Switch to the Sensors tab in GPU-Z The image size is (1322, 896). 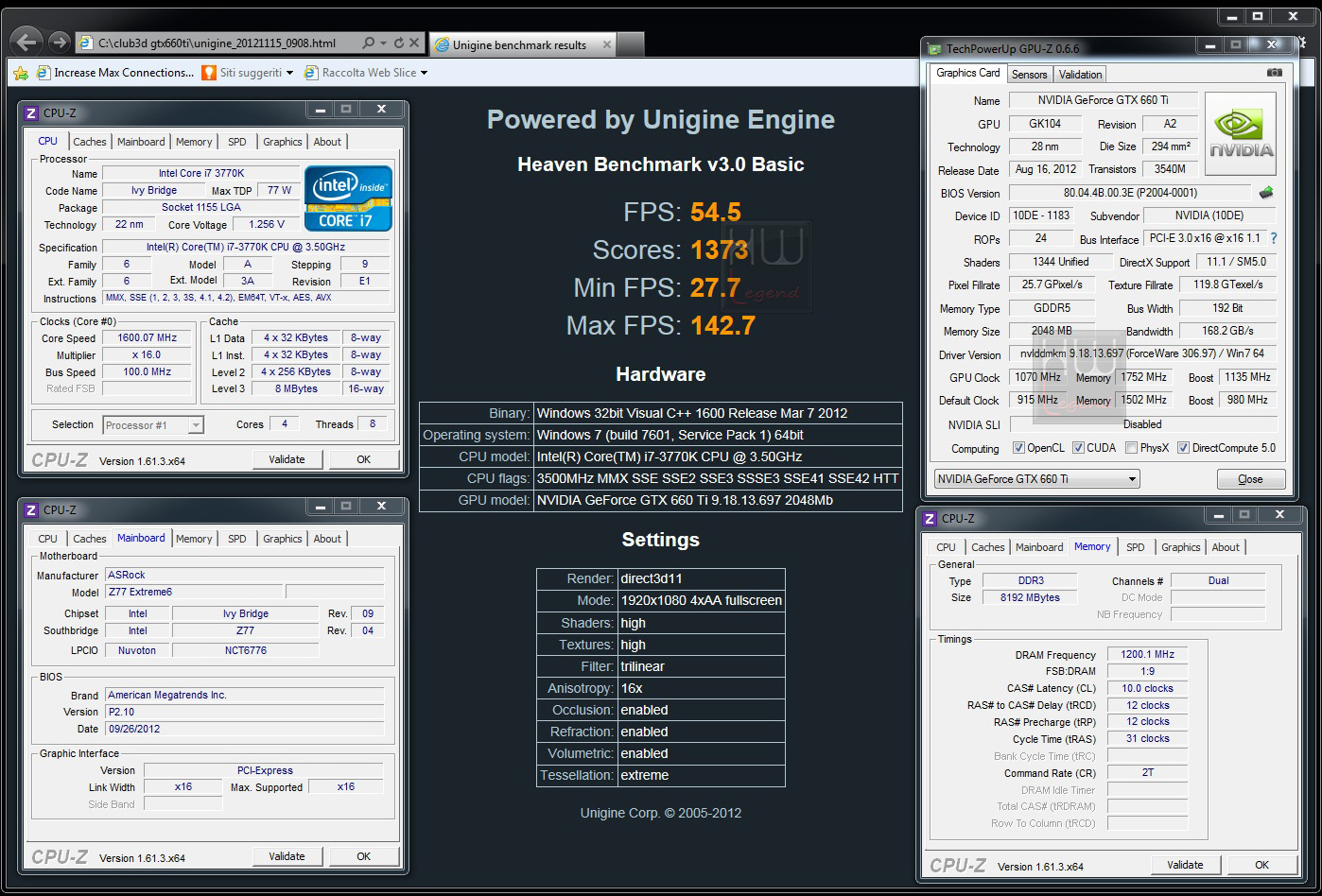[x=1029, y=75]
